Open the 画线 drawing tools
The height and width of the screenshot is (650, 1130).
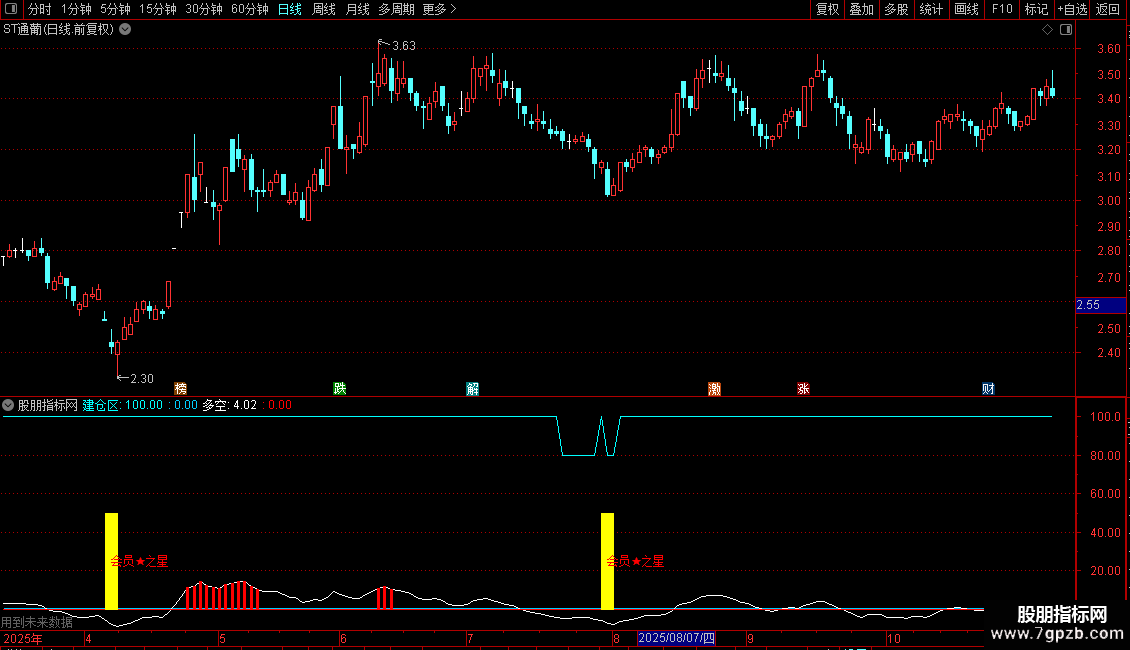click(x=966, y=9)
